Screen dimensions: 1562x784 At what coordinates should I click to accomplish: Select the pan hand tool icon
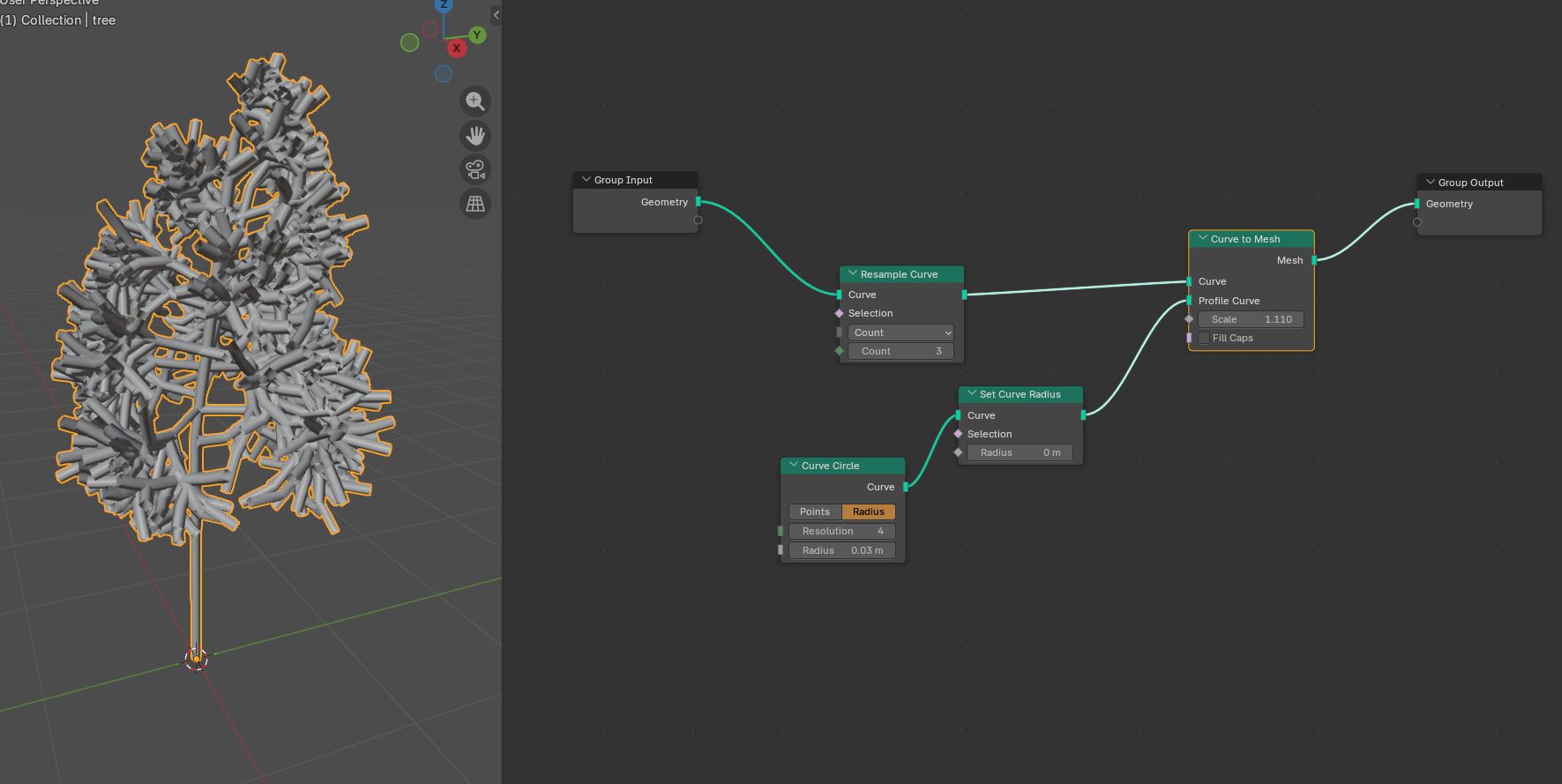pos(475,136)
